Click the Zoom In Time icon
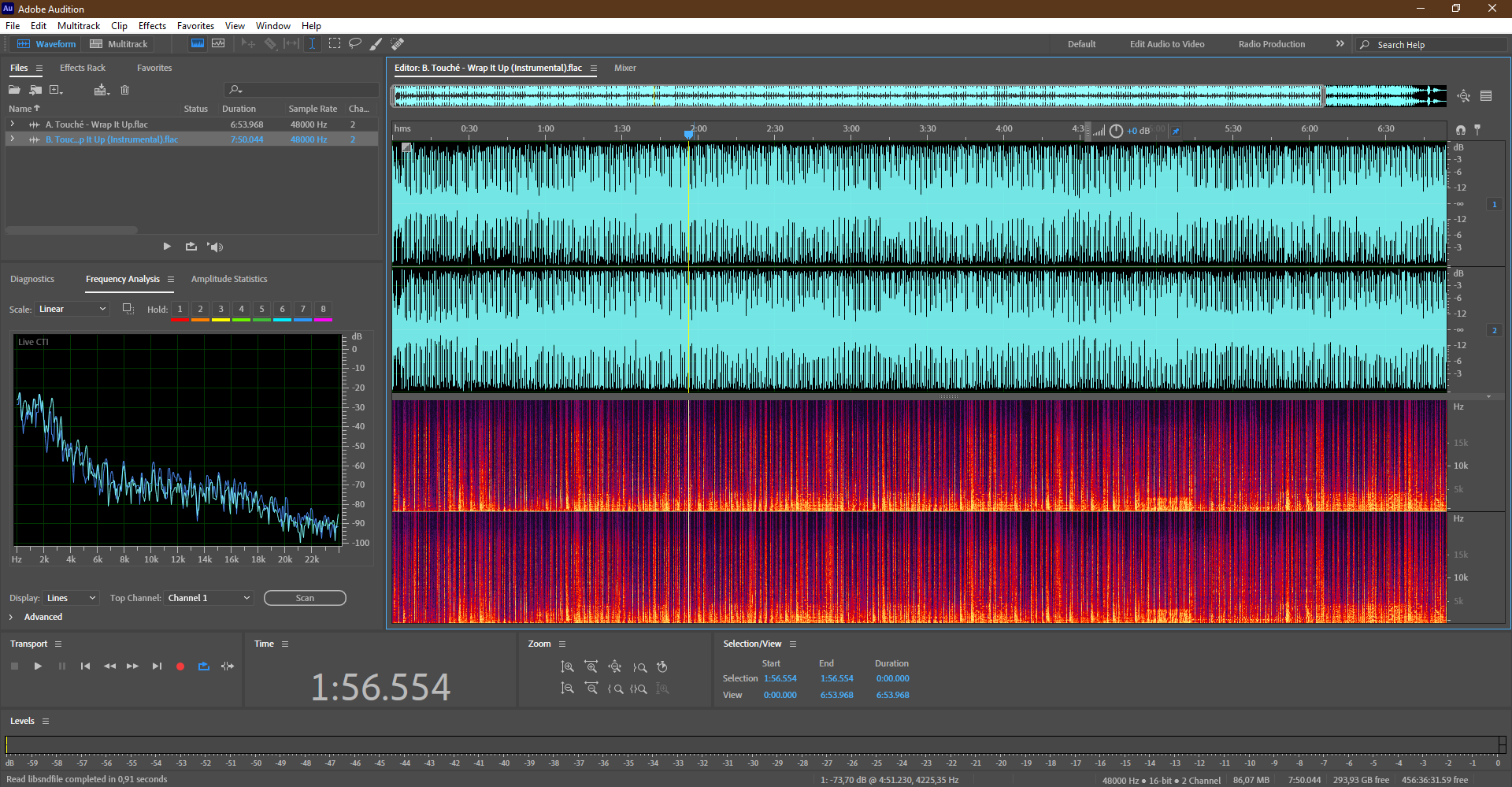Viewport: 1512px width, 787px height. click(591, 667)
